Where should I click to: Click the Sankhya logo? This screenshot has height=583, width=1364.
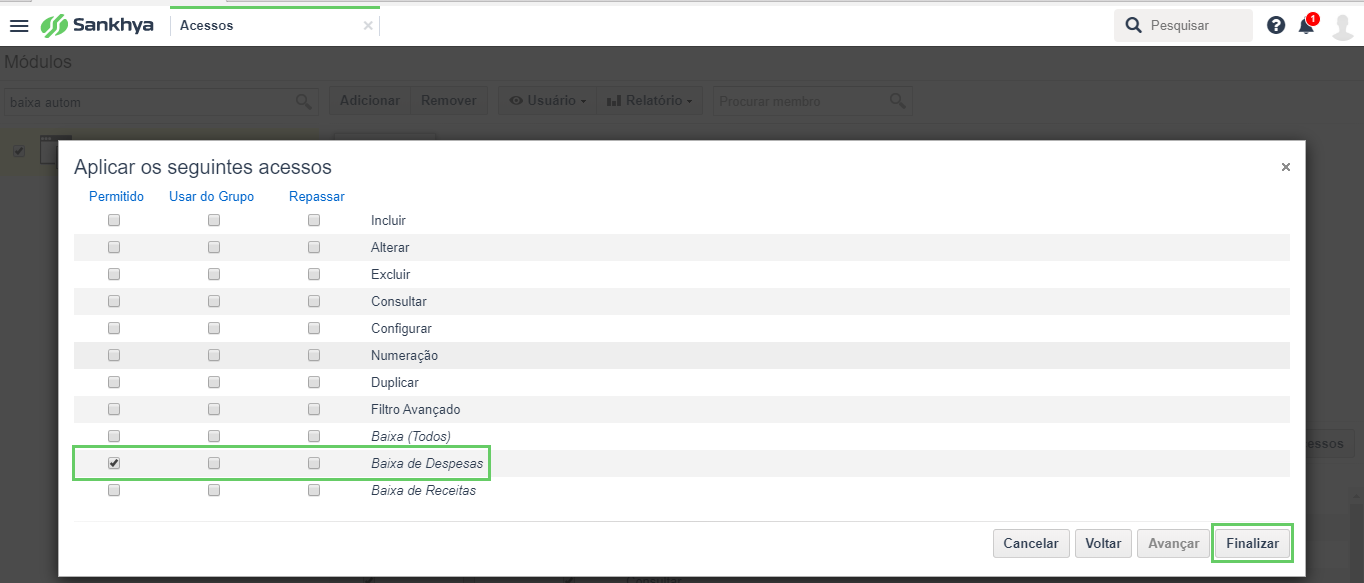click(97, 25)
